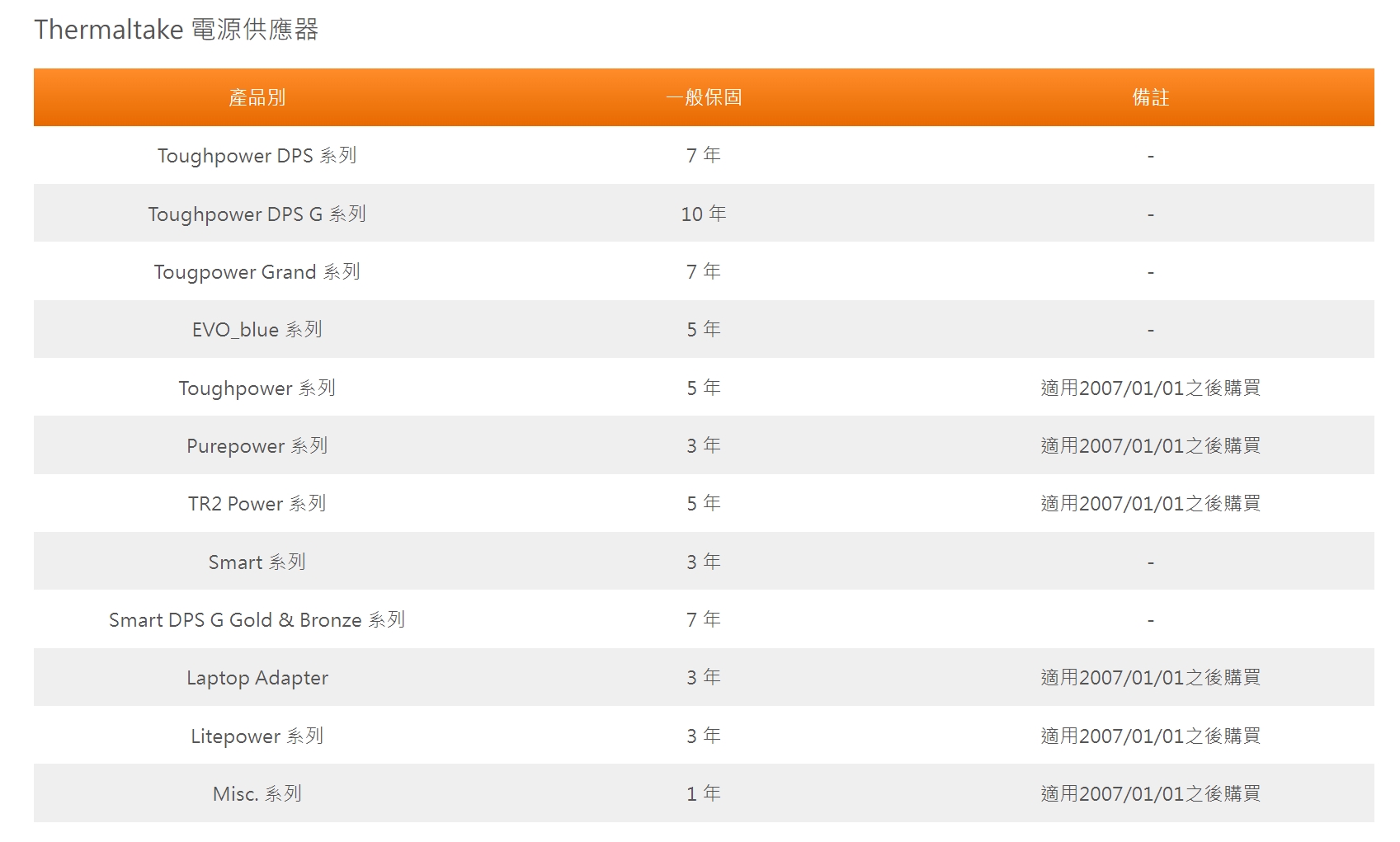Click 適用2007/01/01之後購買 in Toughpower 系列 row

point(1151,388)
